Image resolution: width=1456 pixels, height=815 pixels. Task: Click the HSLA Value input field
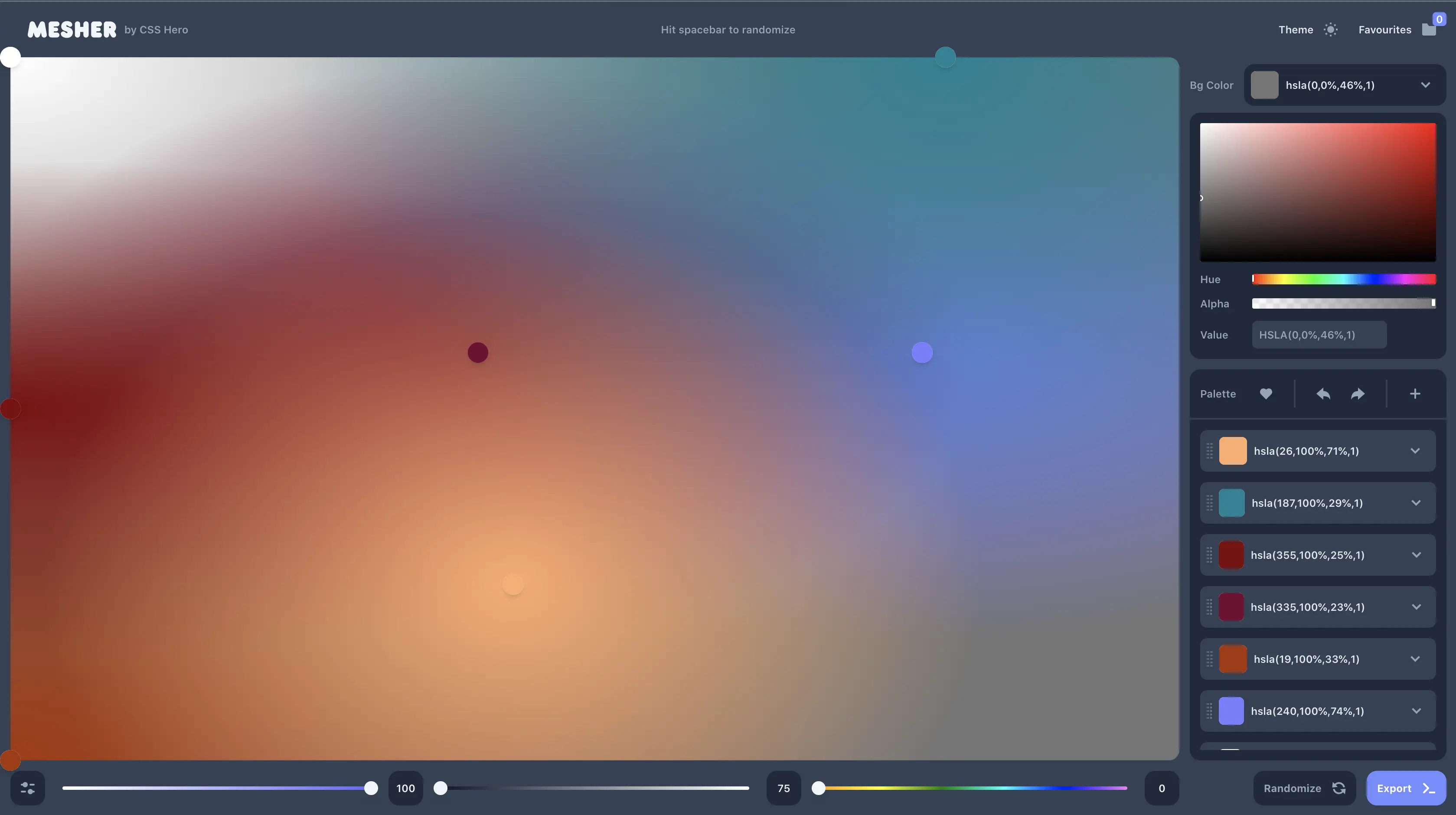1319,335
